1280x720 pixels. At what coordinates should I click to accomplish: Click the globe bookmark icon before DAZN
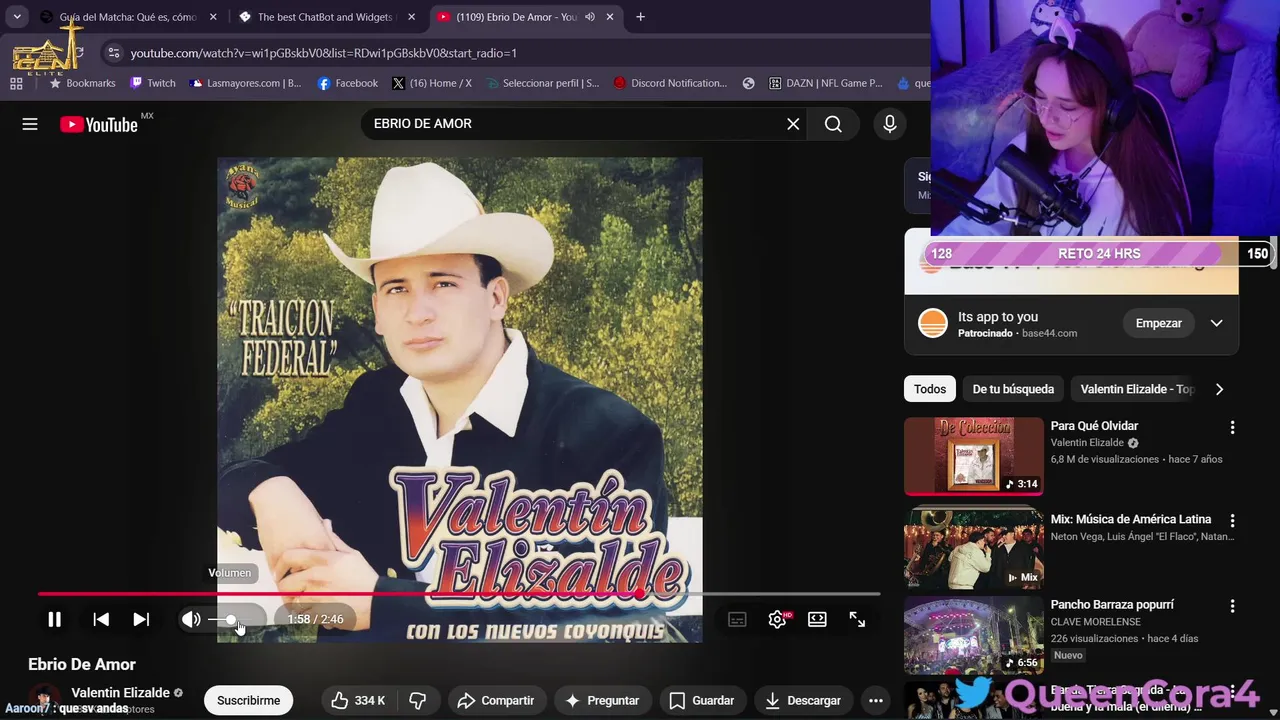[748, 83]
